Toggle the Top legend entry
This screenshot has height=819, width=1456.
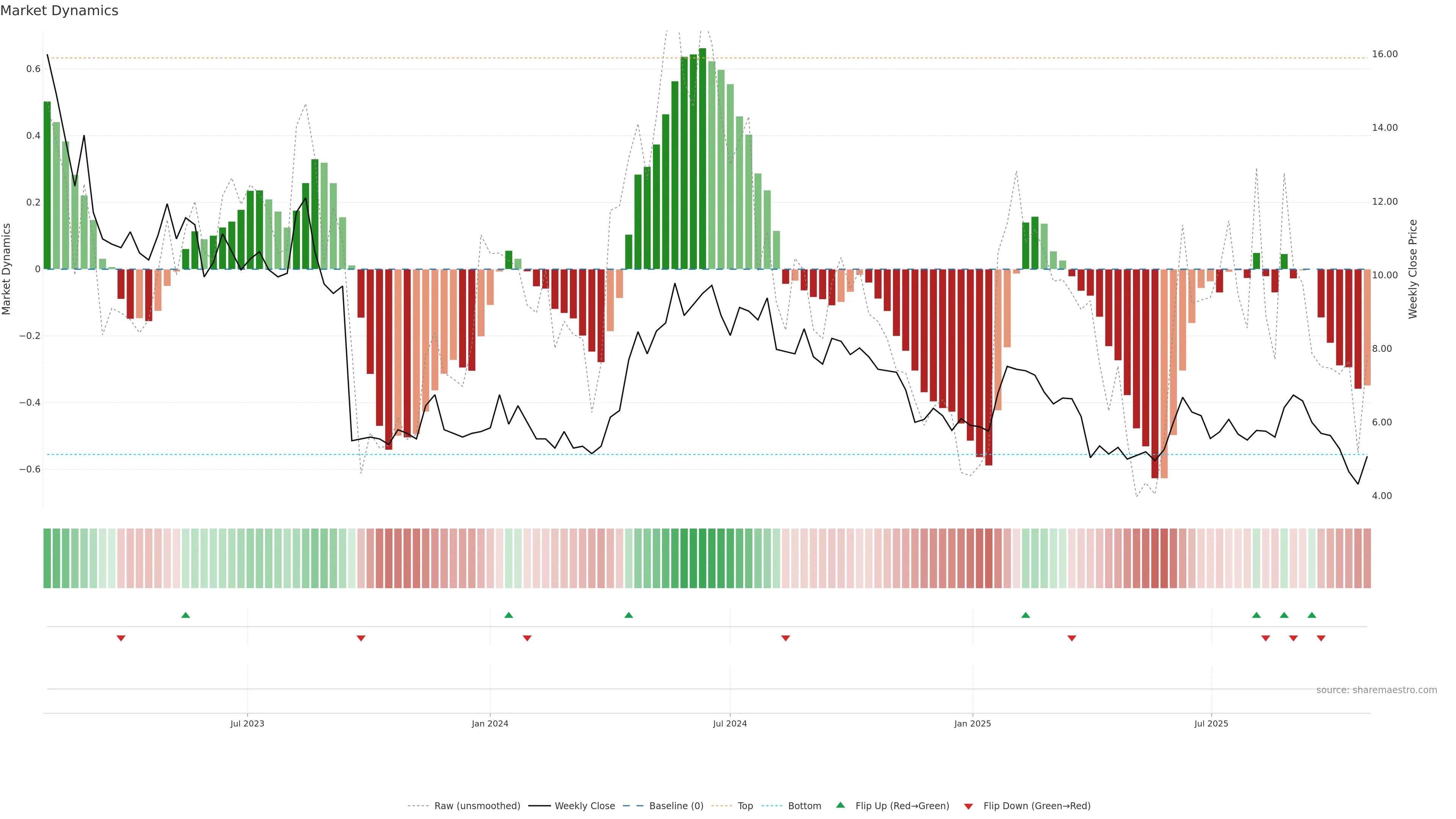[745, 806]
